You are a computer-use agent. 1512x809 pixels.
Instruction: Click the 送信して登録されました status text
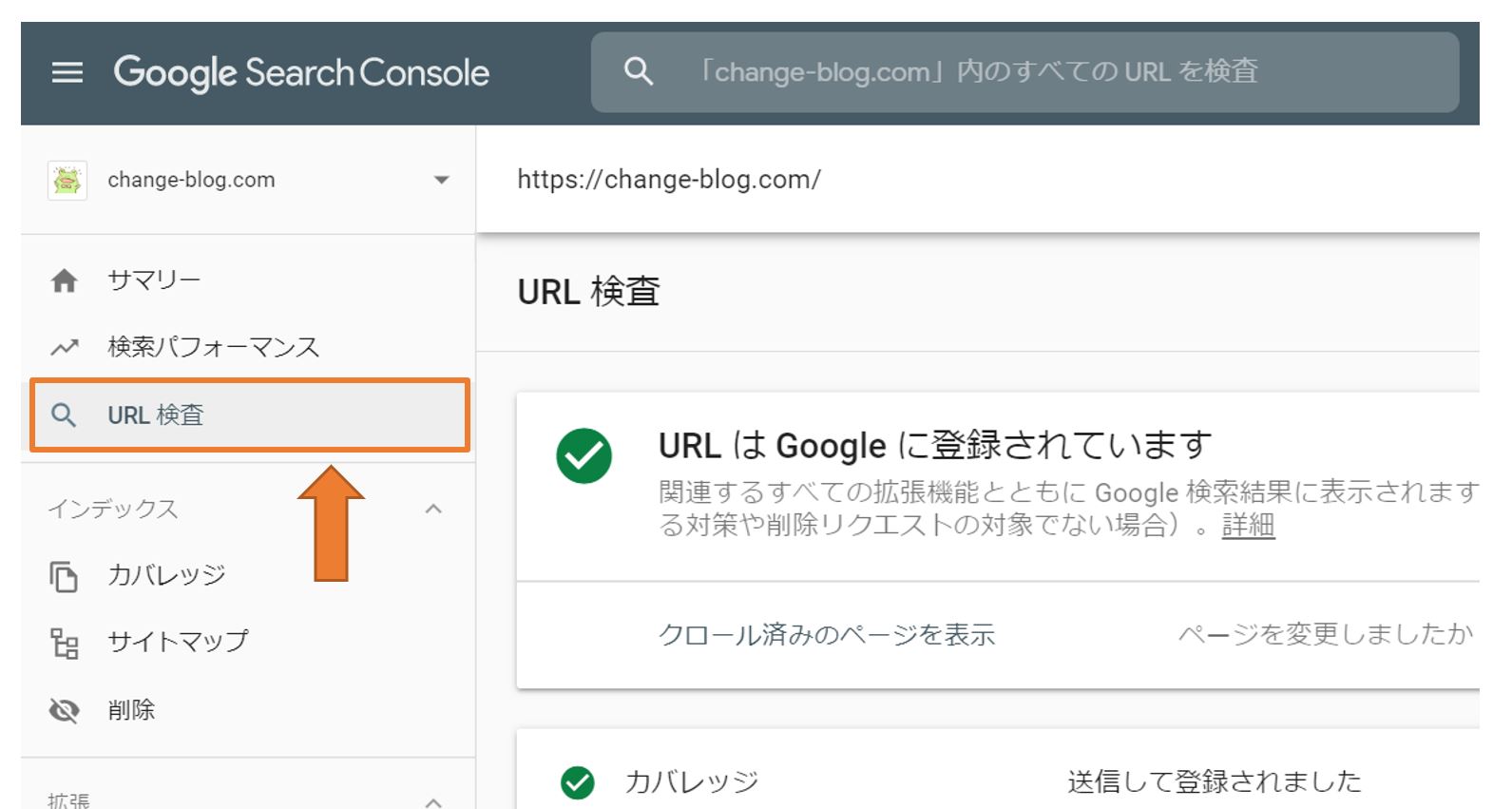click(1215, 781)
